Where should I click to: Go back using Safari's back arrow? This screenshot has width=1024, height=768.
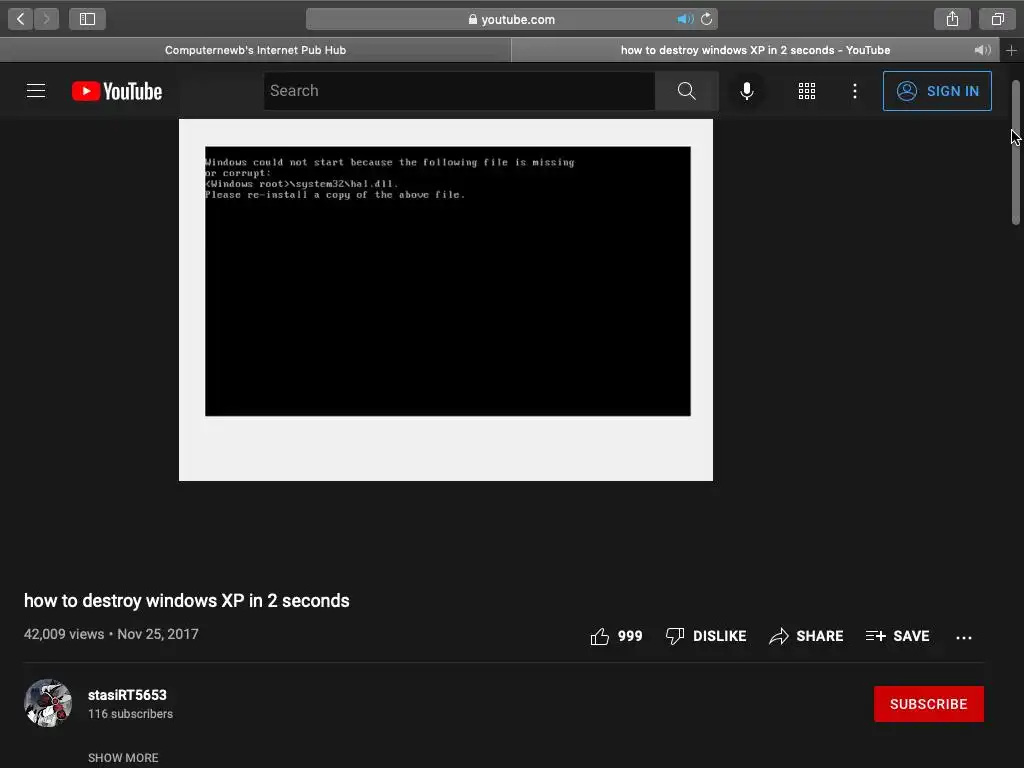(20, 19)
